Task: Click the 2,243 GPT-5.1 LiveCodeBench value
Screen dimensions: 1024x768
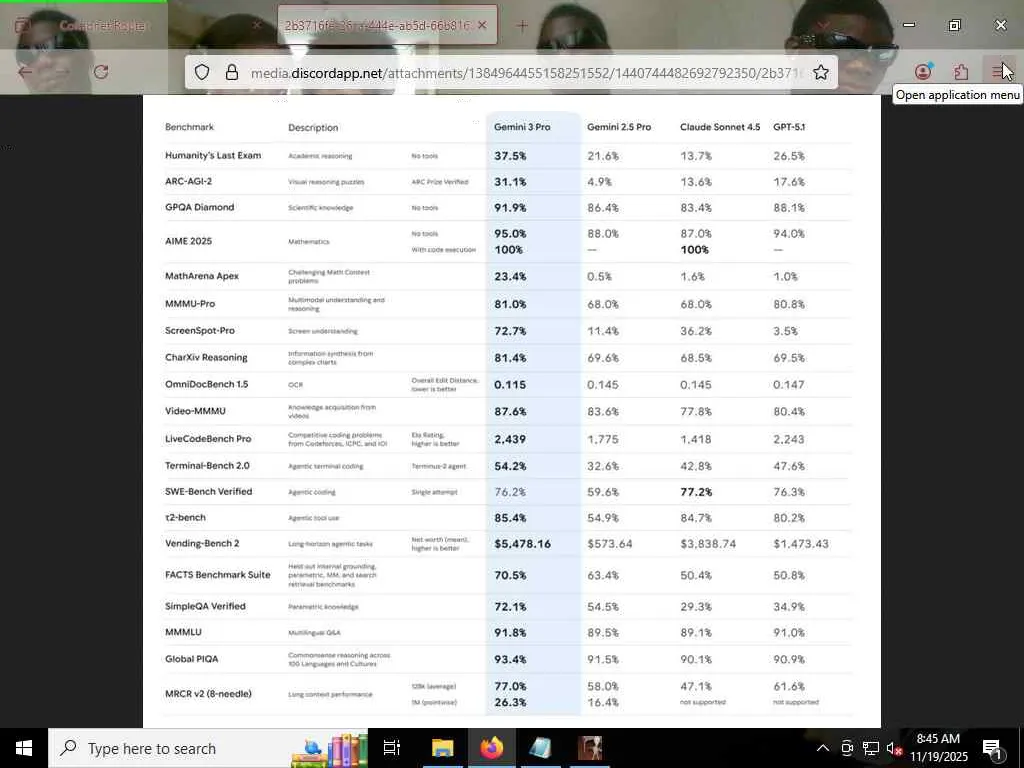Action: tap(789, 440)
